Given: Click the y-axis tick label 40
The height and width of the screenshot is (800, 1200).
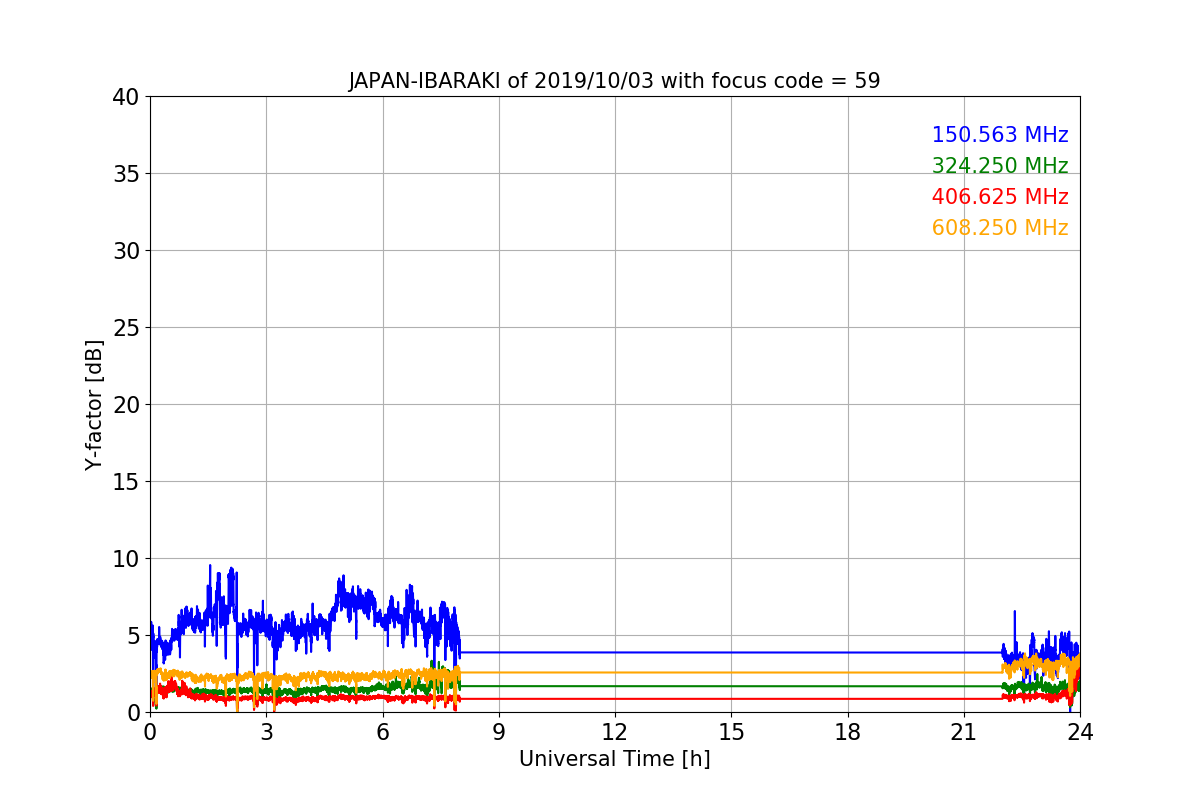Looking at the screenshot, I should click(126, 97).
